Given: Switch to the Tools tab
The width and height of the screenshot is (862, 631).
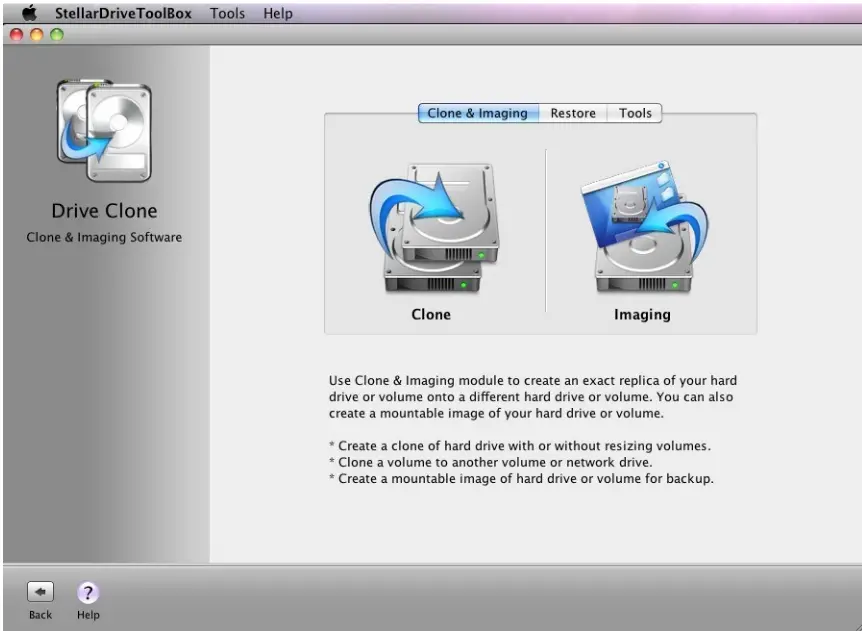Looking at the screenshot, I should pyautogui.click(x=634, y=113).
